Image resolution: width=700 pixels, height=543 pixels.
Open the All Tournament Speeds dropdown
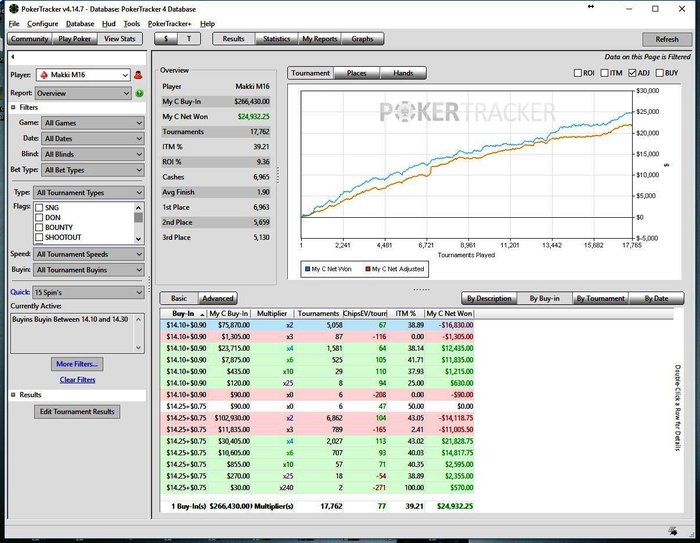point(89,254)
